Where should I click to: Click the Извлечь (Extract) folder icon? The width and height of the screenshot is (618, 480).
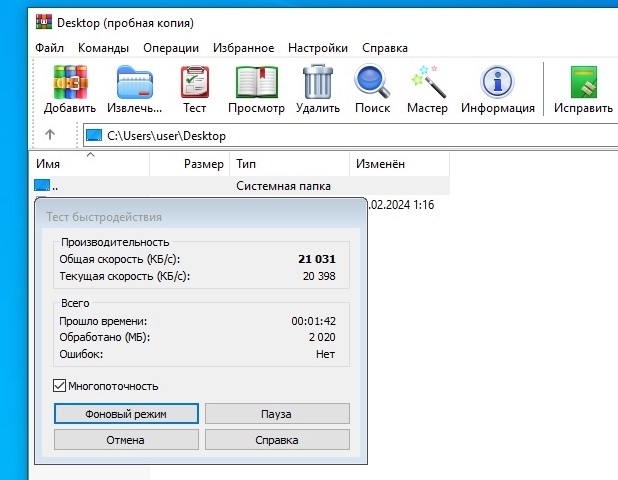[134, 83]
